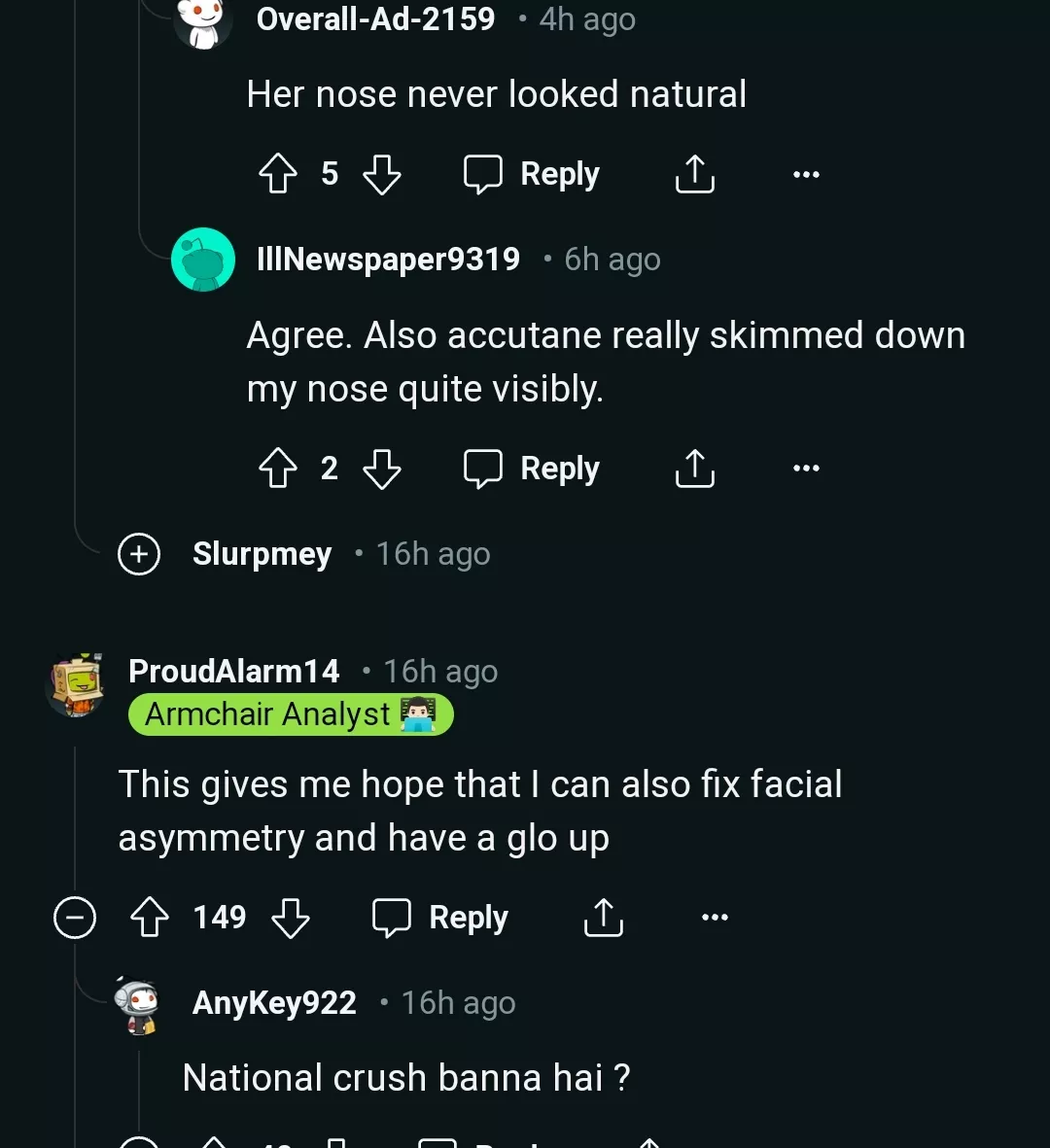Visit AnyKey922's user profile
Viewport: 1050px width, 1148px height.
(274, 1003)
